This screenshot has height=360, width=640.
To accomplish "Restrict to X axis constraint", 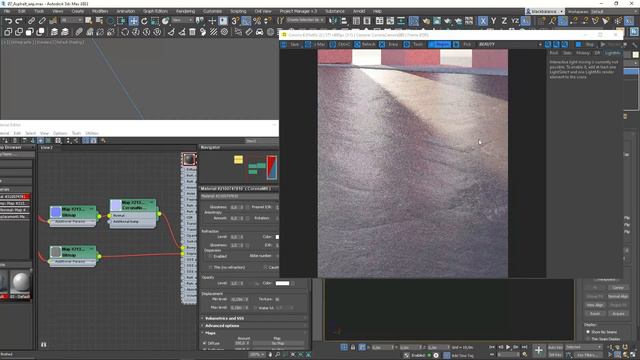I will click(483, 21).
